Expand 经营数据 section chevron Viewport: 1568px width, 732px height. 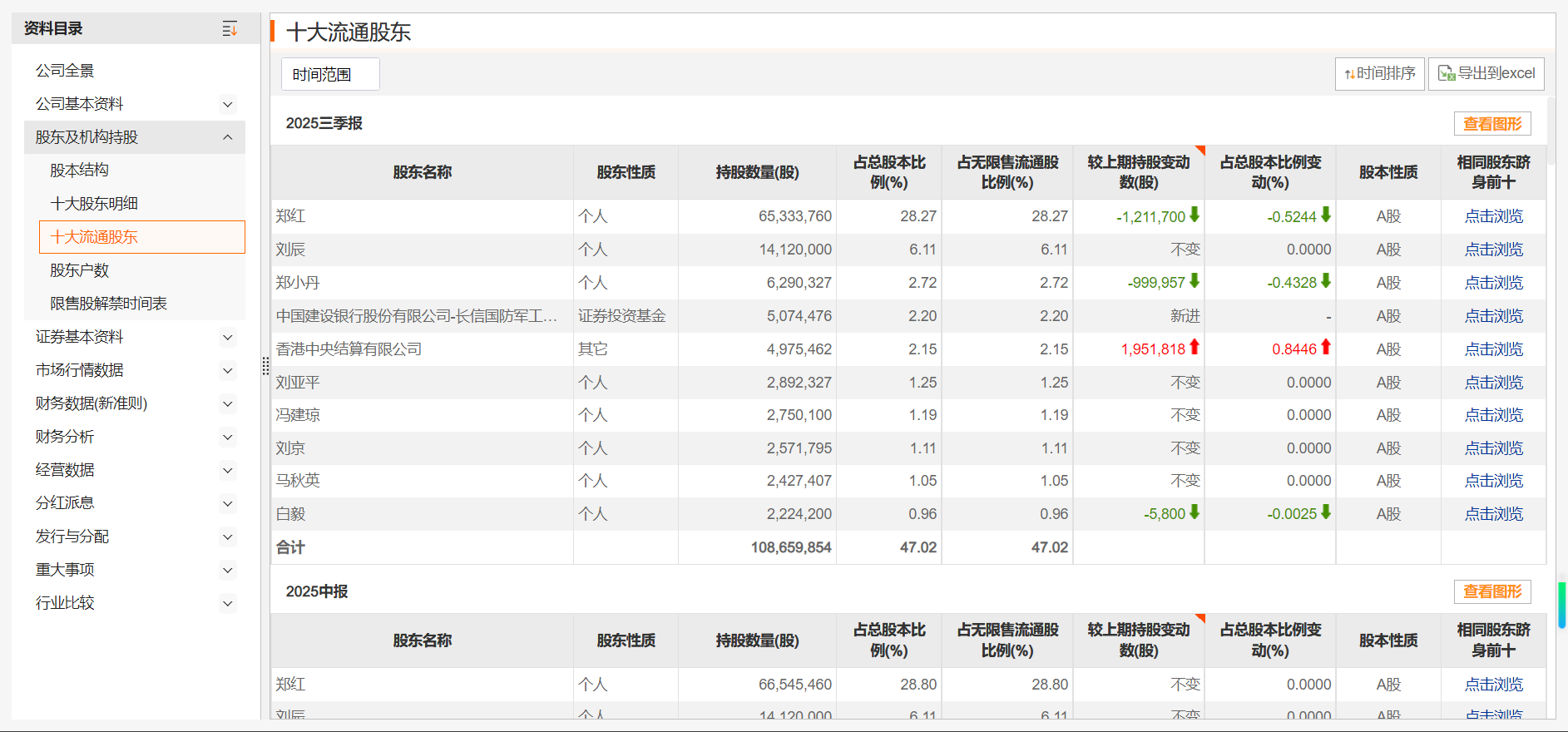click(x=227, y=470)
